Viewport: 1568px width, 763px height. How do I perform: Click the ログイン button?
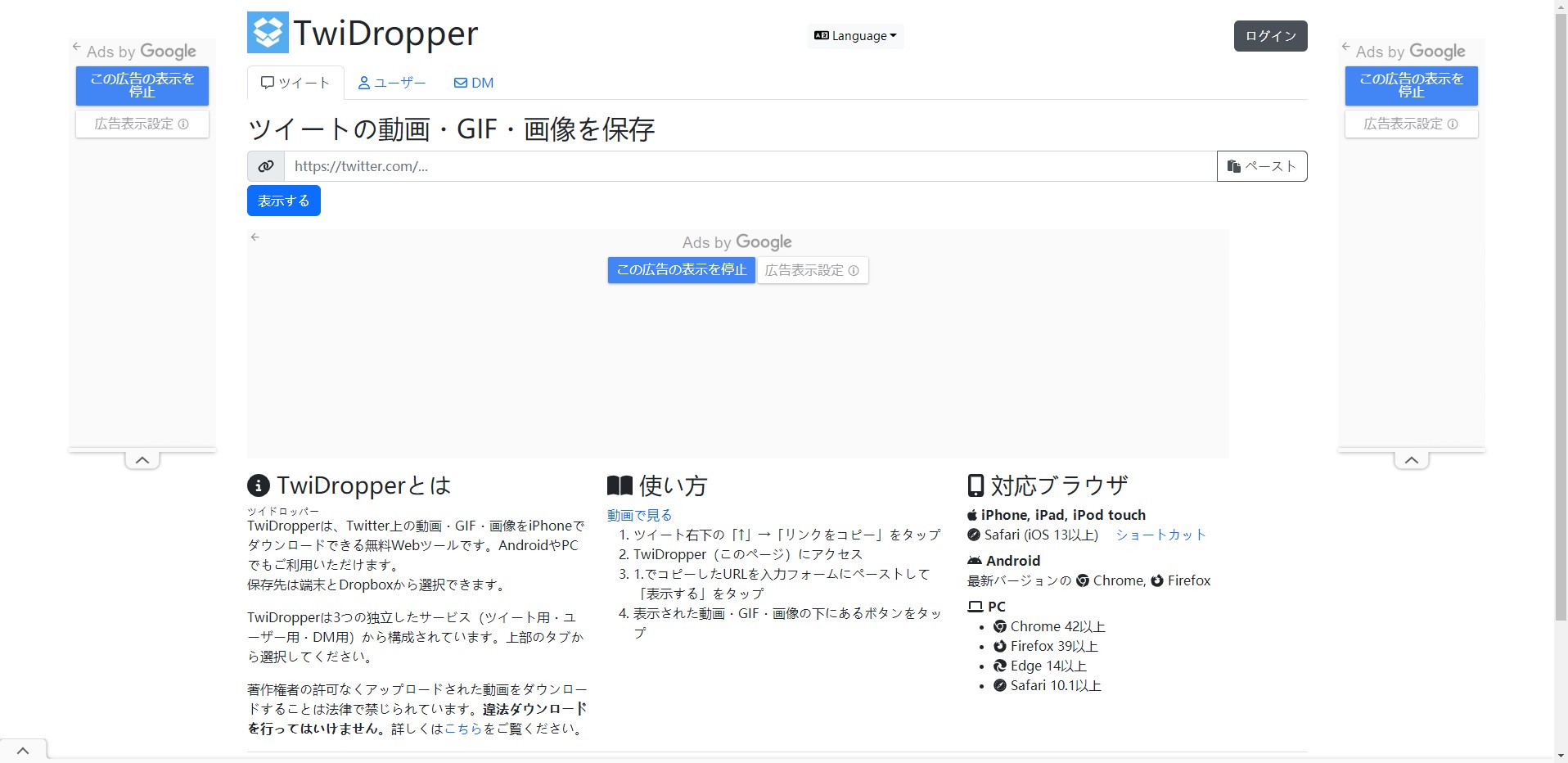click(x=1271, y=36)
